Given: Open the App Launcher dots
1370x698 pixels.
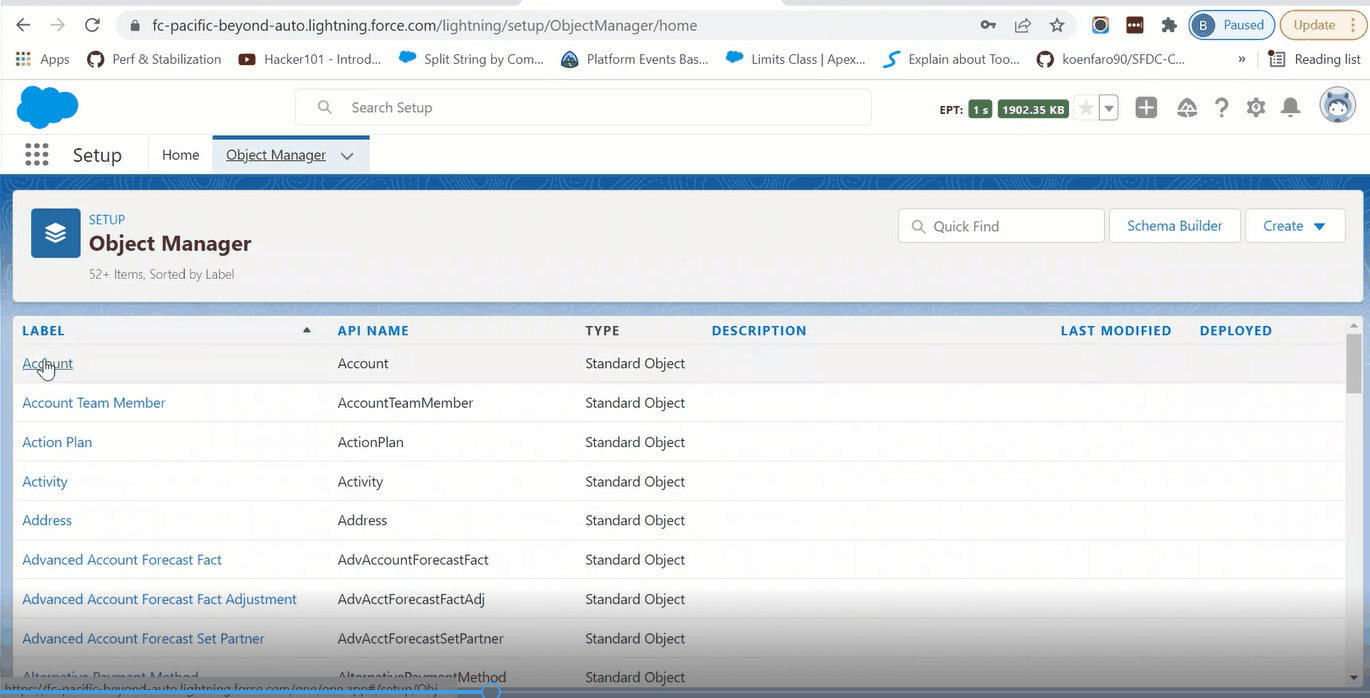Looking at the screenshot, I should (37, 155).
